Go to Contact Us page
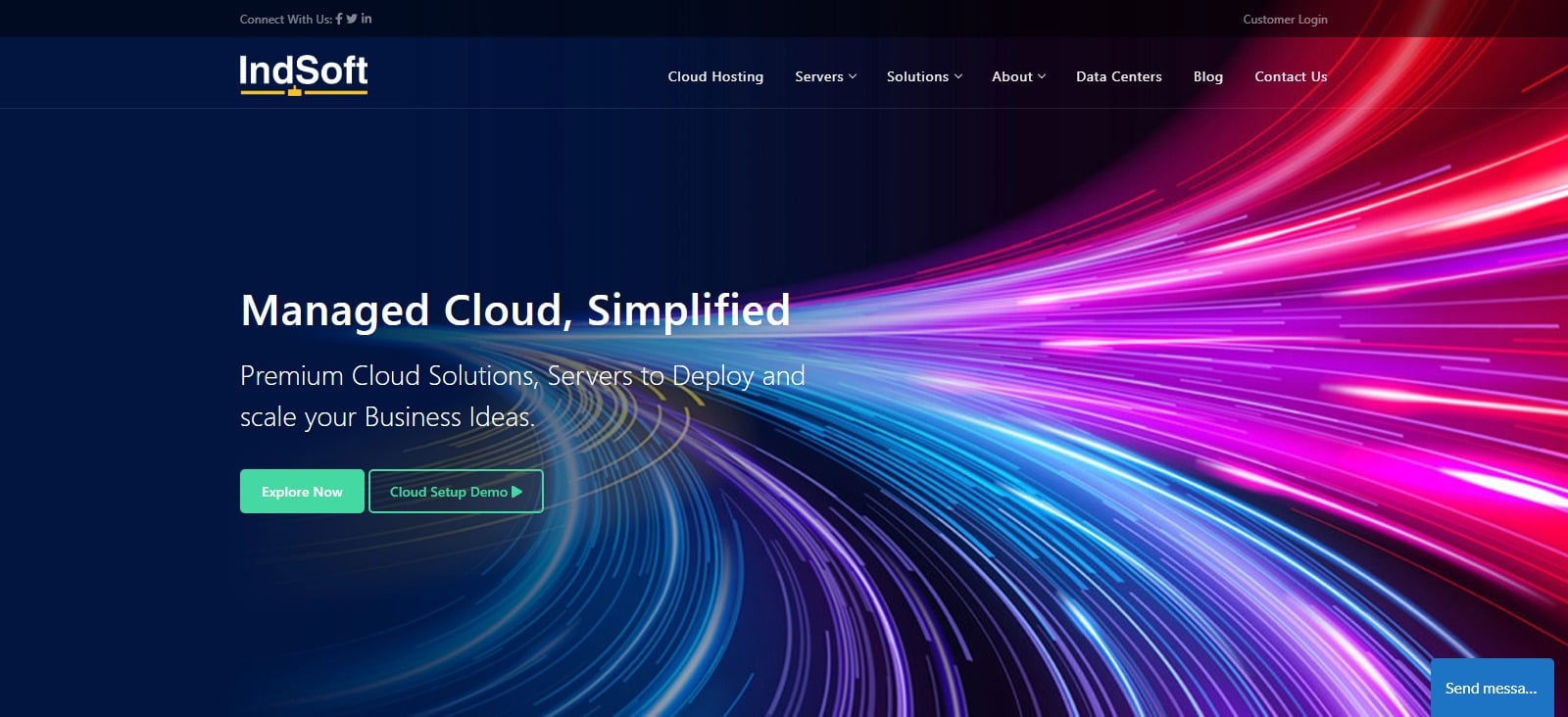1568x717 pixels. click(x=1291, y=76)
